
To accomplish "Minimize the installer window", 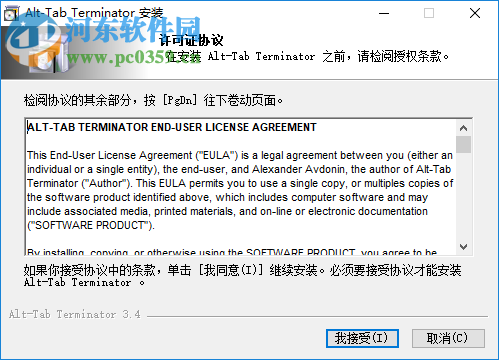I will 384,13.
